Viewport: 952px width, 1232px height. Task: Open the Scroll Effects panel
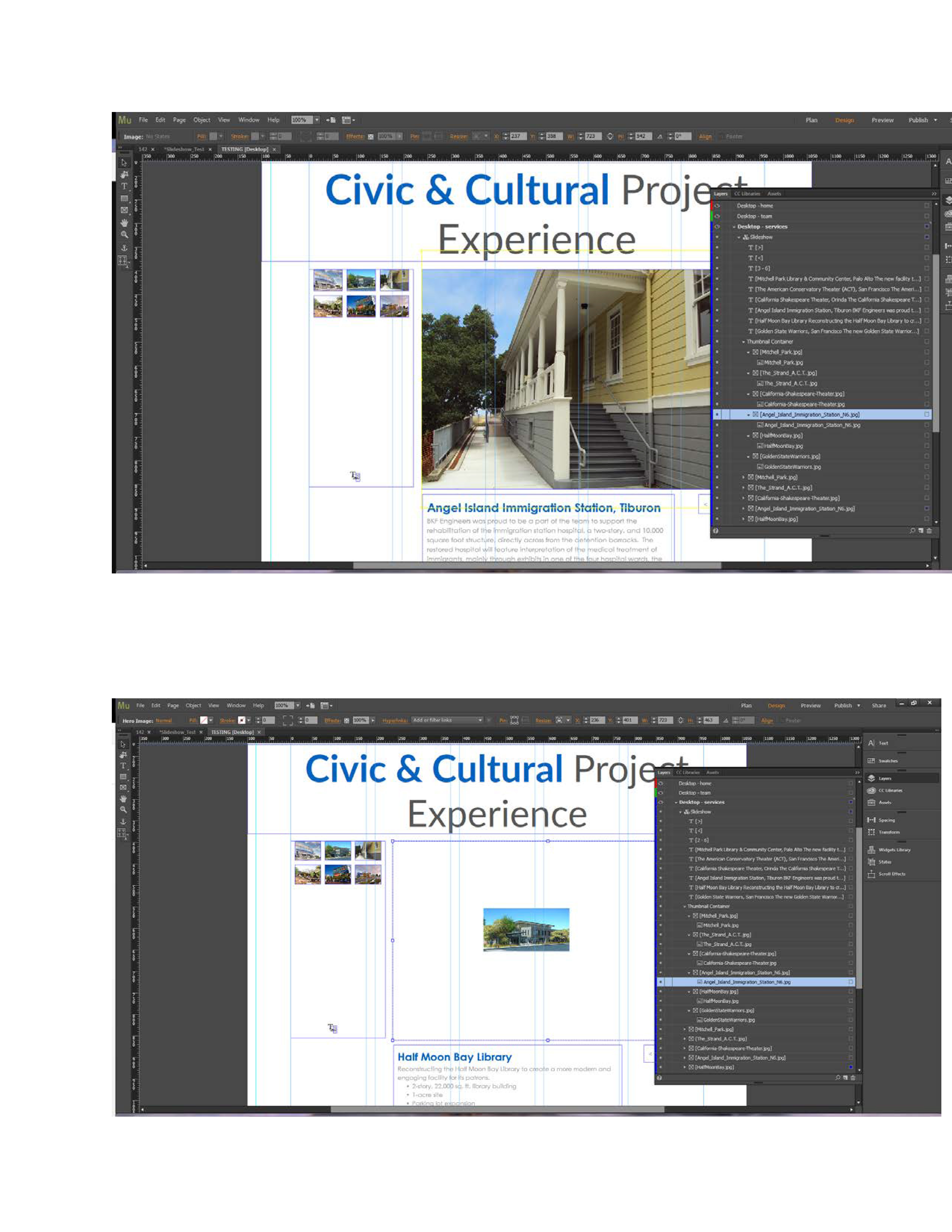click(x=887, y=874)
